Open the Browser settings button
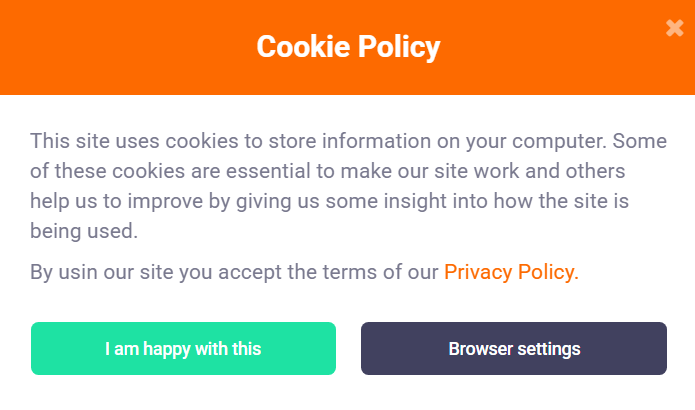 [x=514, y=348]
